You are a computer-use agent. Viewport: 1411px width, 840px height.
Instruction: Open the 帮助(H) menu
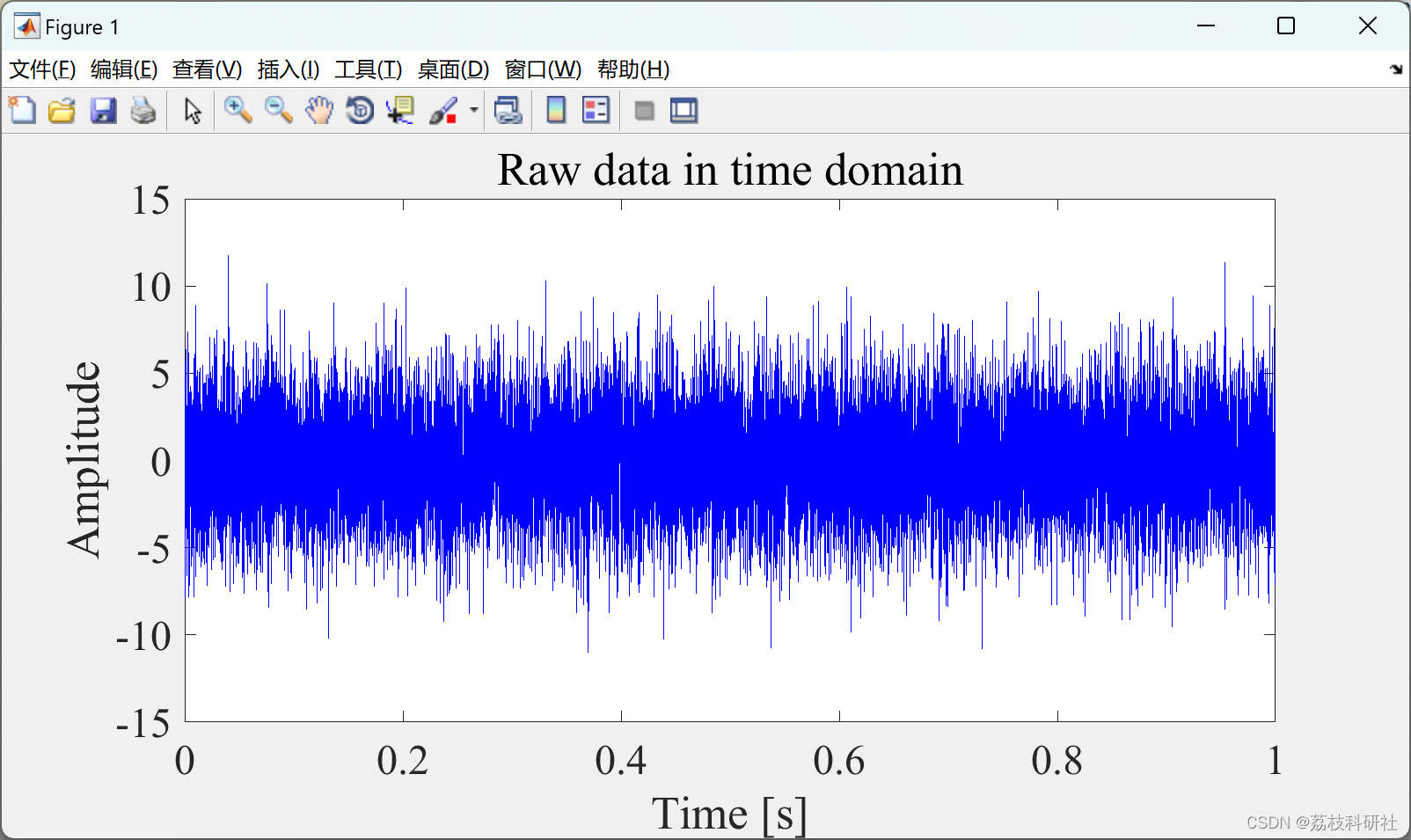coord(633,69)
